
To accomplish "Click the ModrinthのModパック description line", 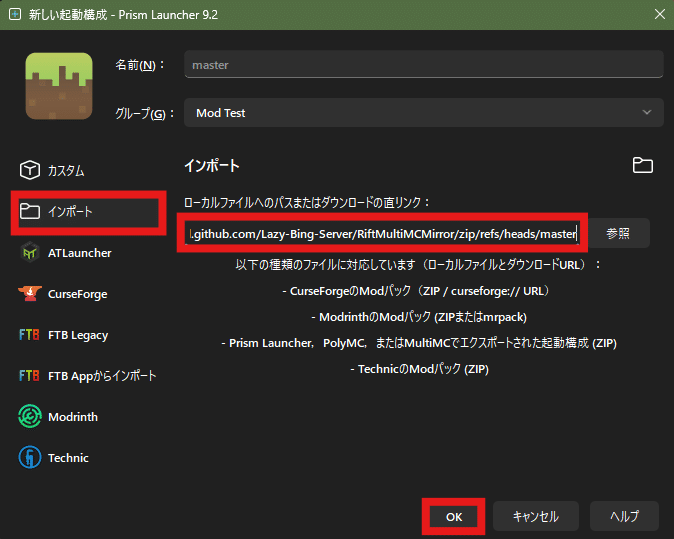I will 419,317.
